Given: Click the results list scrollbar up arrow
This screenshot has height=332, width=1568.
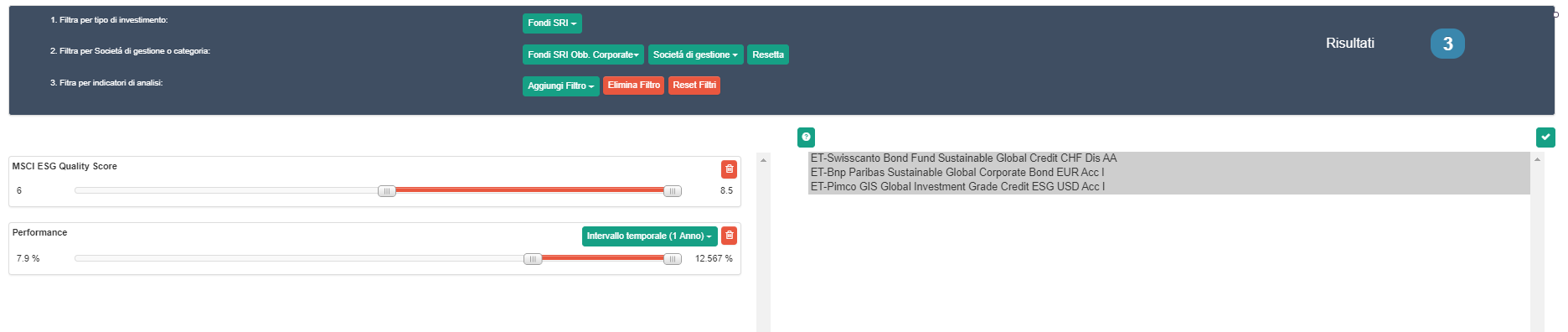Looking at the screenshot, I should click(x=1537, y=159).
